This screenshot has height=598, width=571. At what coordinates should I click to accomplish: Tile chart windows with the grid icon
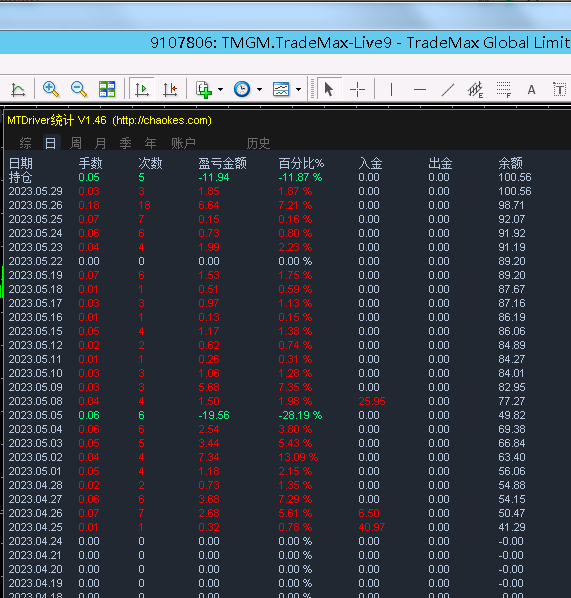(x=107, y=89)
